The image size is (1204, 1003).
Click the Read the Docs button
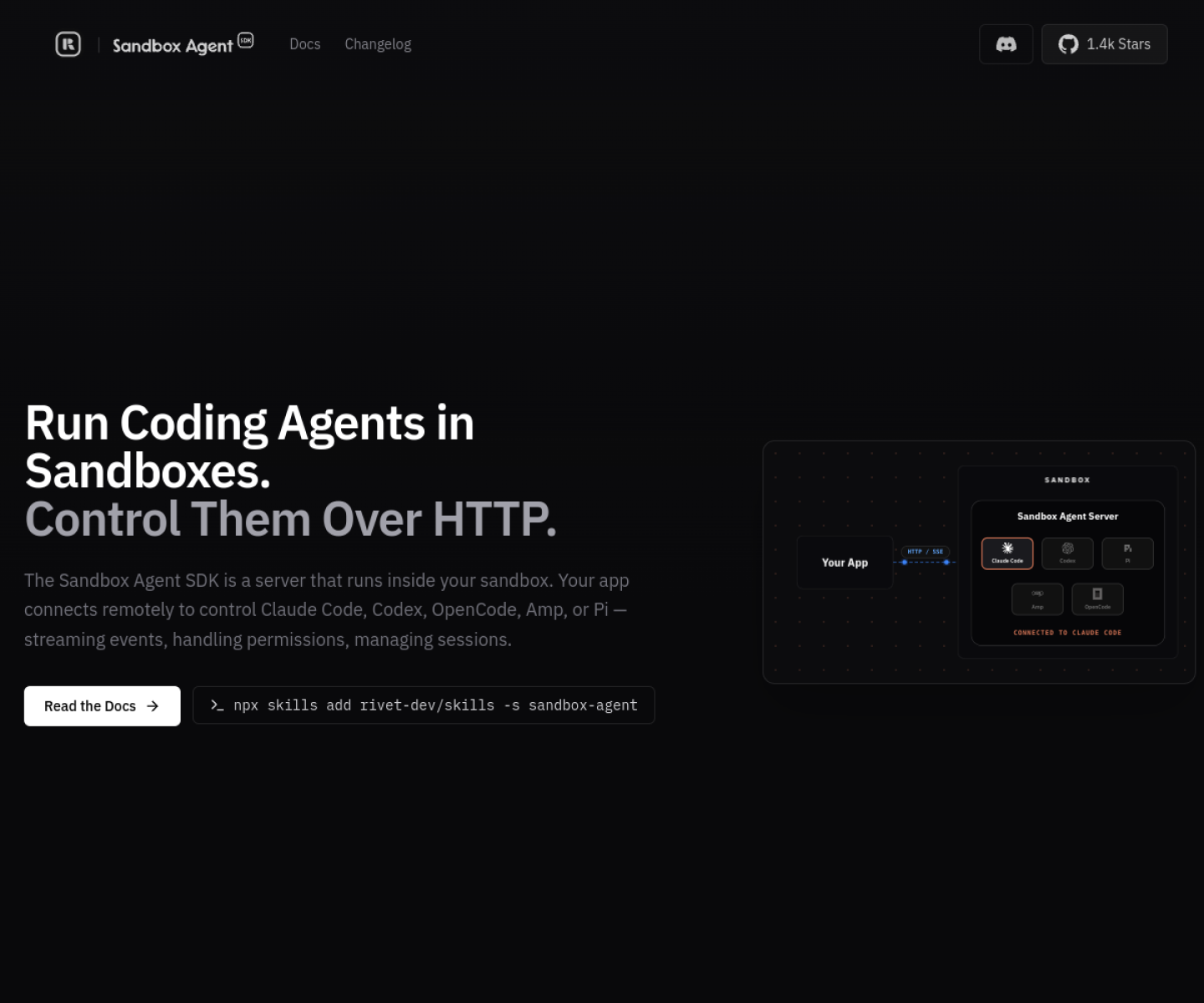pos(102,706)
